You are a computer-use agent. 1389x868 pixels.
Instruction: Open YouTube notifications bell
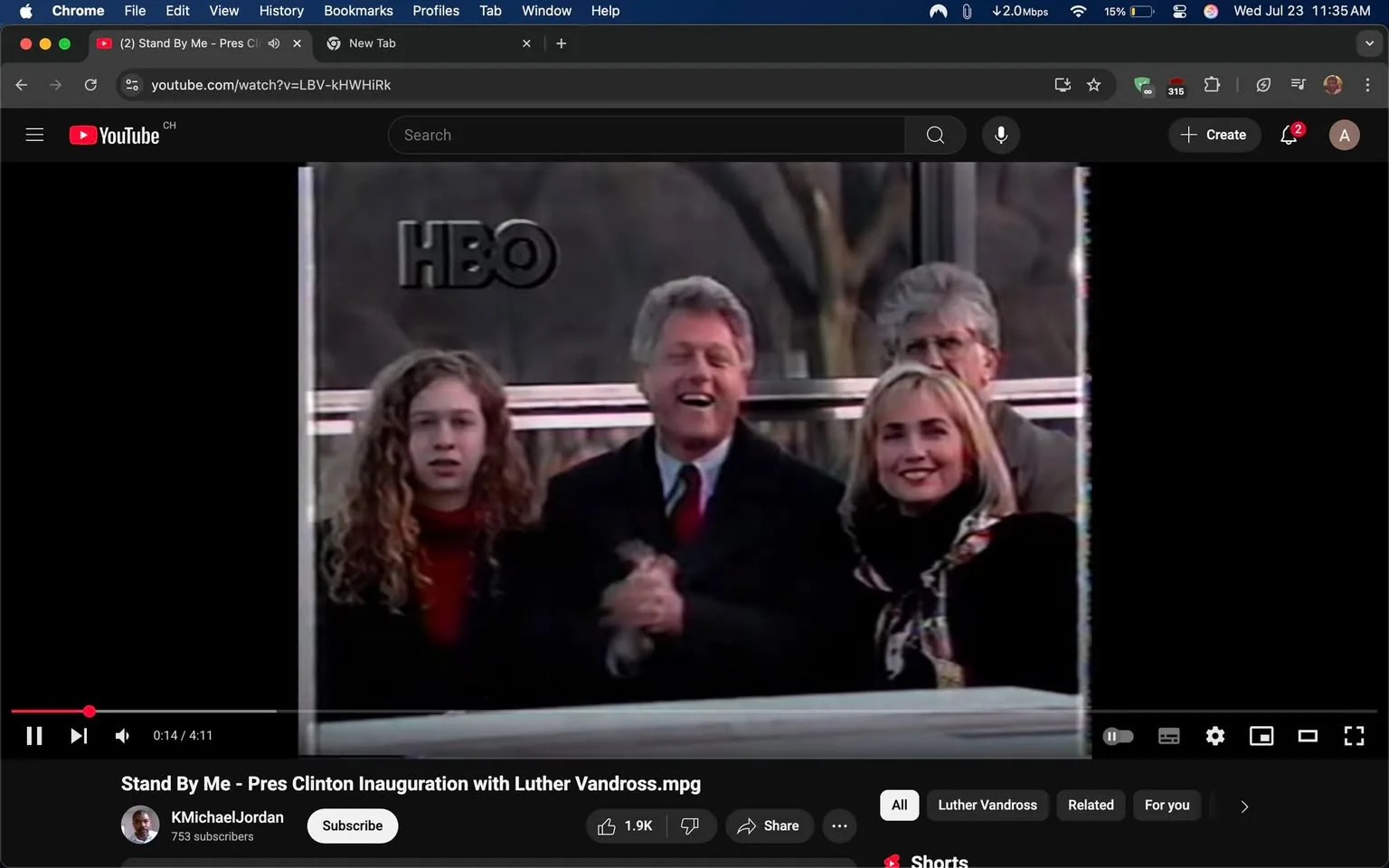(1288, 134)
